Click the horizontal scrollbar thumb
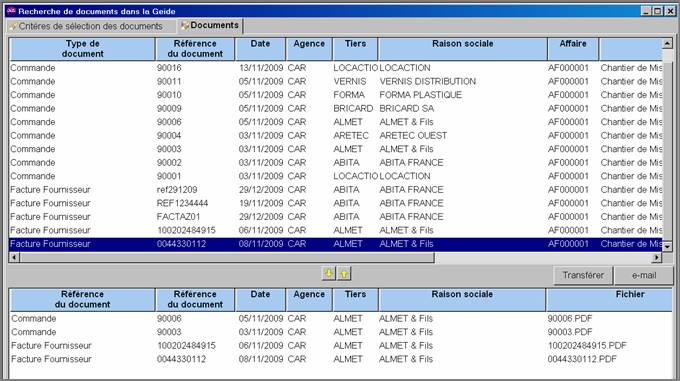Viewport: 680px width, 381px height. [227, 257]
